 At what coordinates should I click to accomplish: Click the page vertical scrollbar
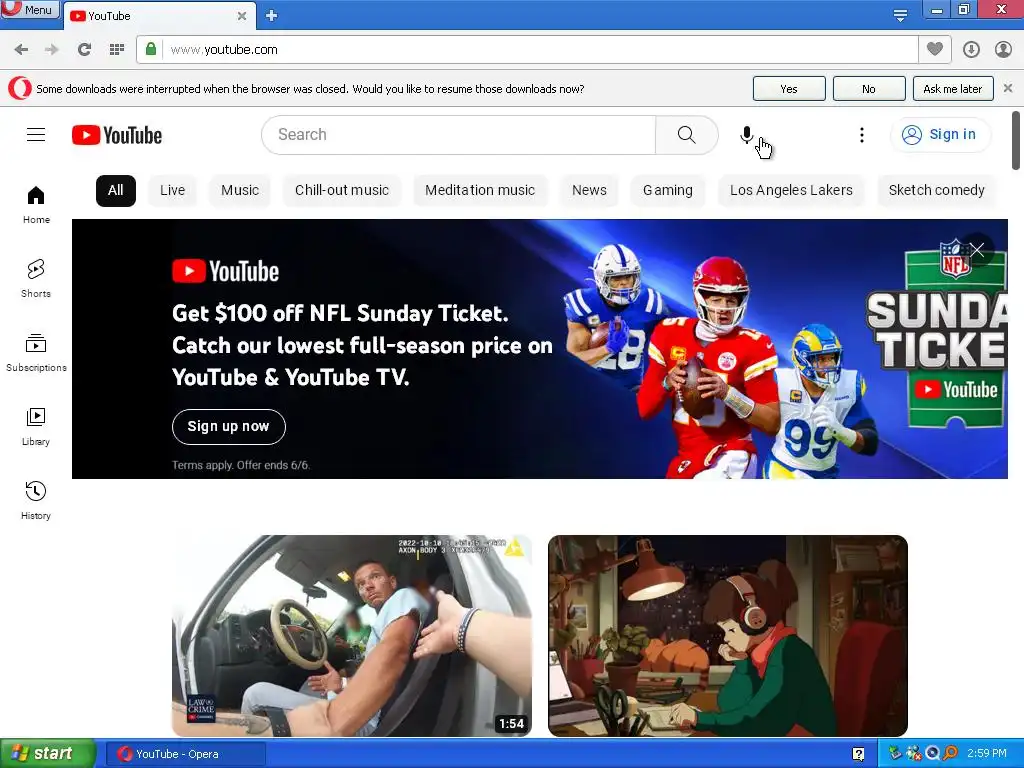[x=1016, y=140]
